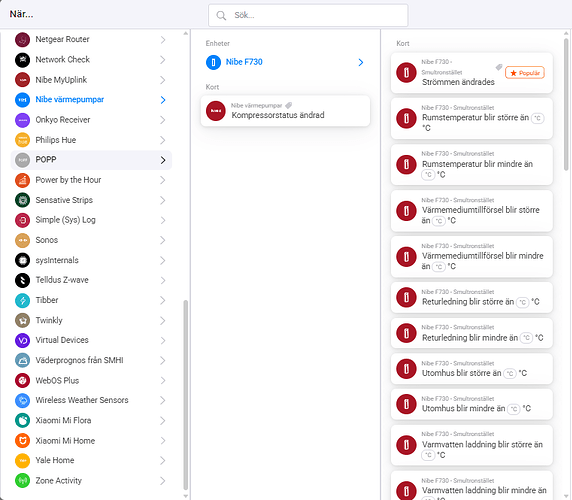Click the Power by the Hour icon
Image resolution: width=572 pixels, height=500 pixels.
(x=22, y=180)
